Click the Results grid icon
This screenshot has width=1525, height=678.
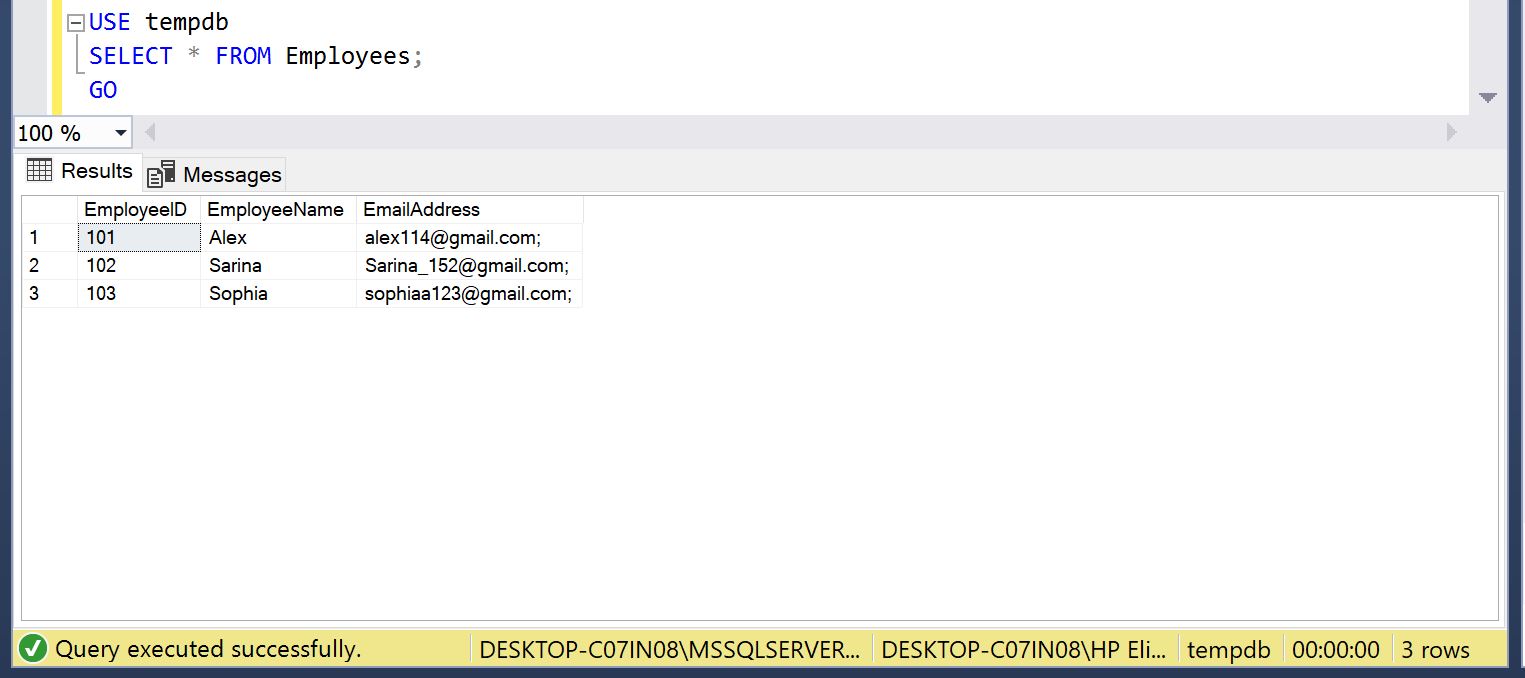pyautogui.click(x=39, y=170)
